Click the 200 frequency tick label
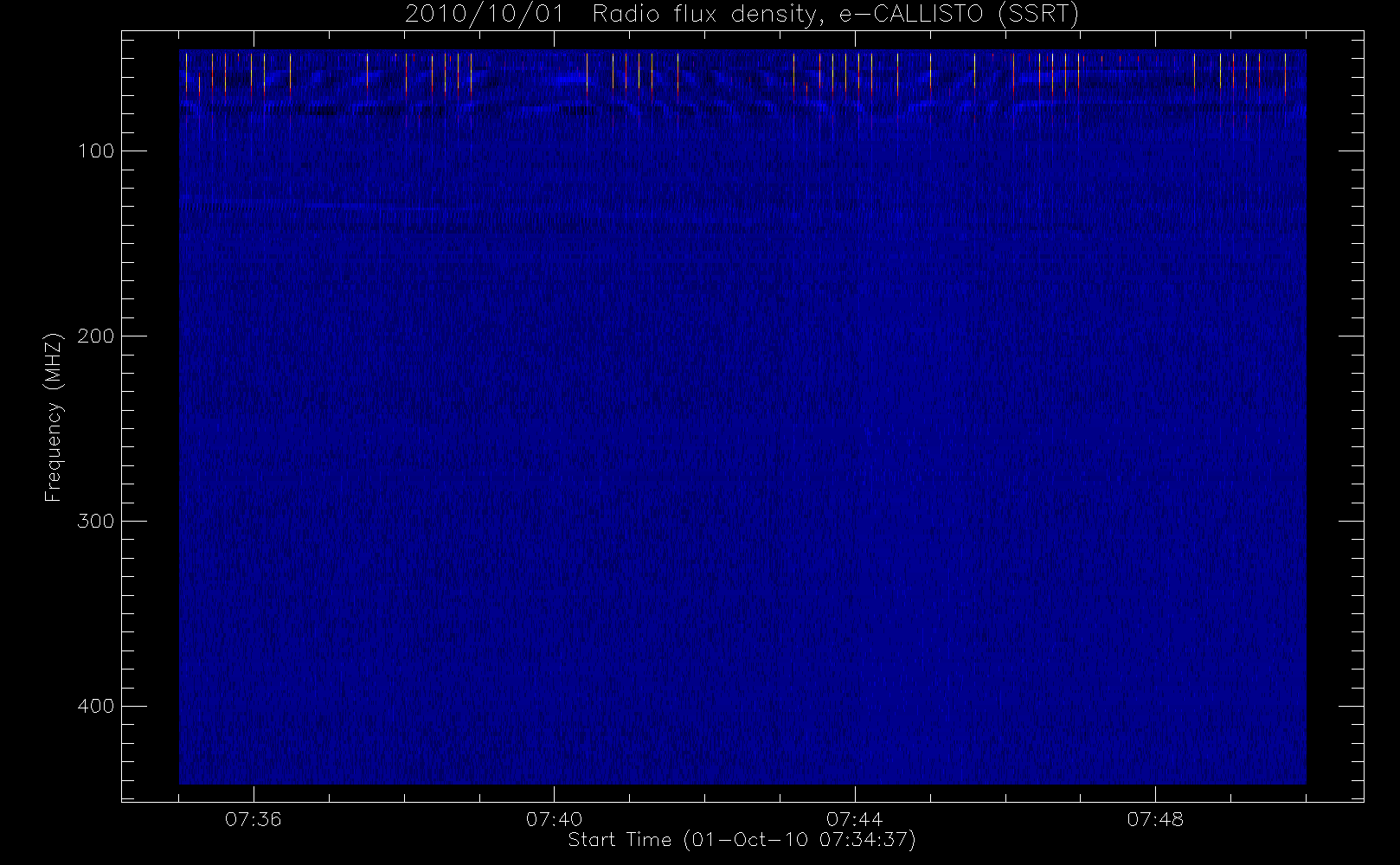Image resolution: width=1400 pixels, height=865 pixels. pyautogui.click(x=96, y=336)
